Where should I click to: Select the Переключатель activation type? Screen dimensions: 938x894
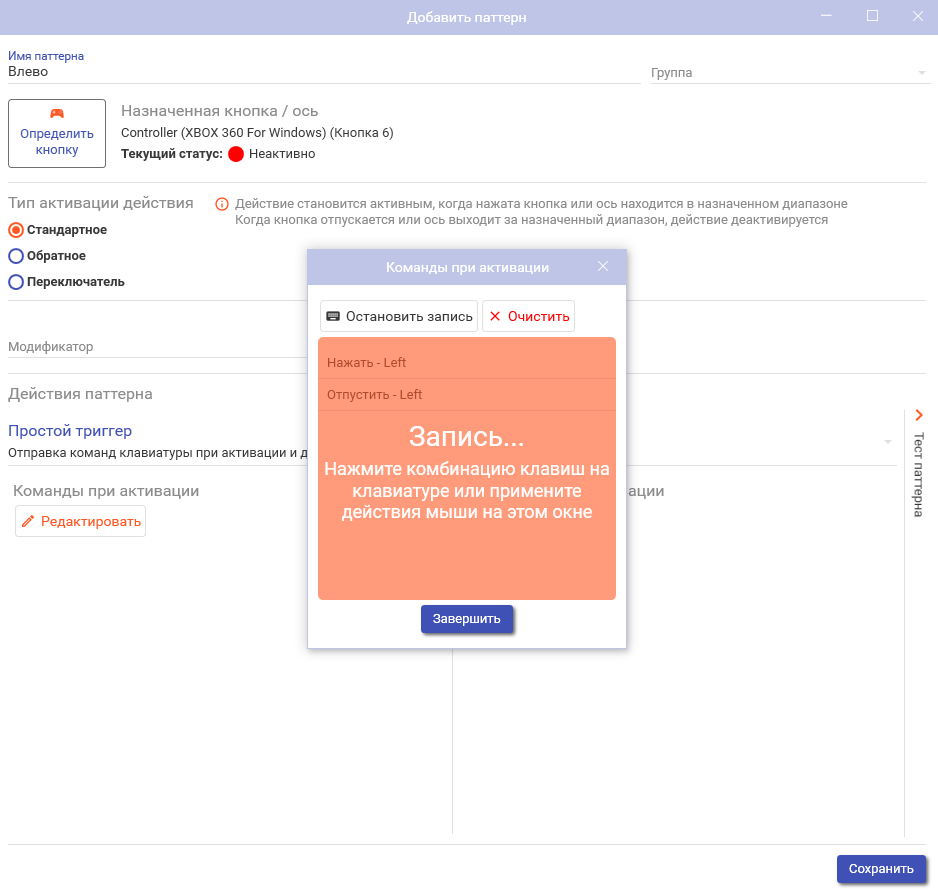point(16,282)
